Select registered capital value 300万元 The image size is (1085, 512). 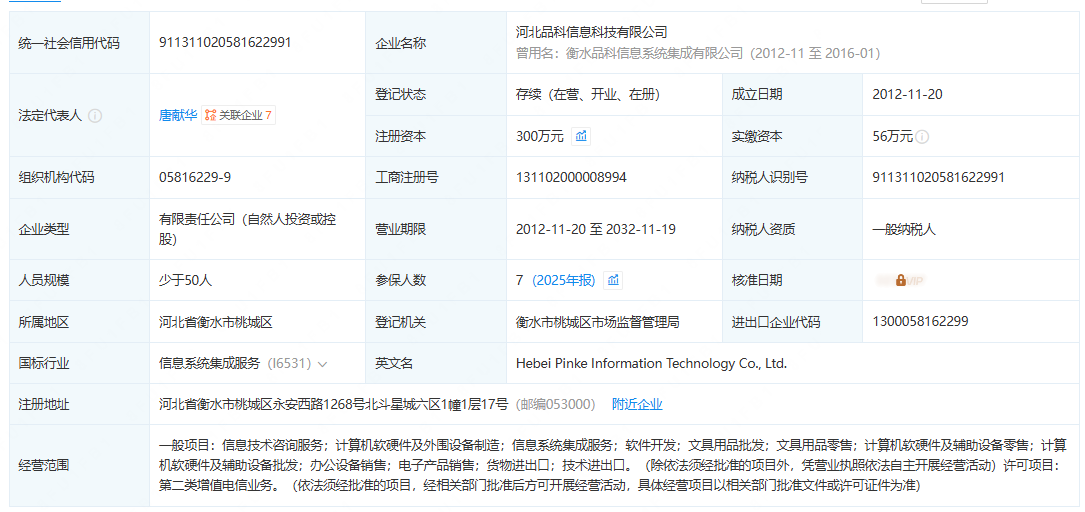point(540,137)
